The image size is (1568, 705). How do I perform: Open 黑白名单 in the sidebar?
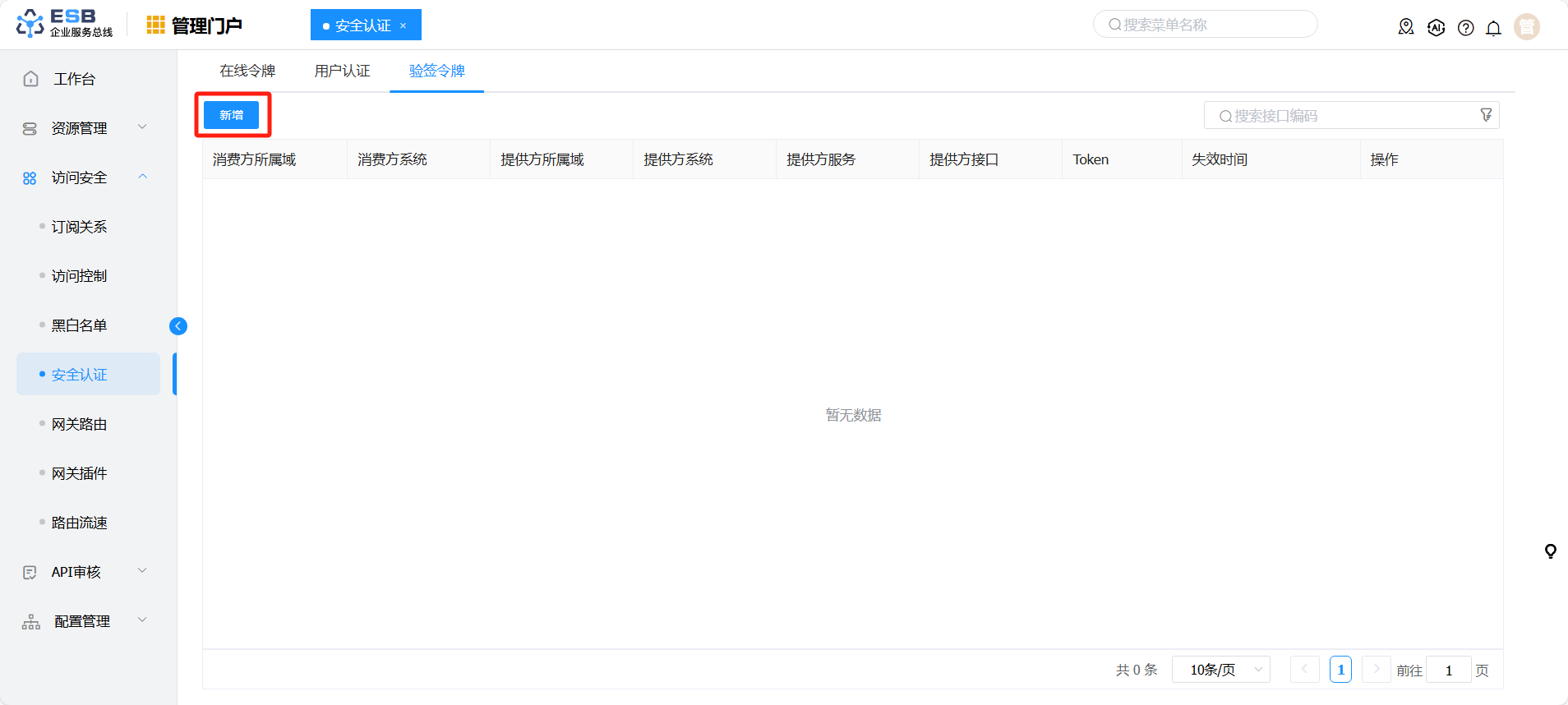pyautogui.click(x=80, y=325)
